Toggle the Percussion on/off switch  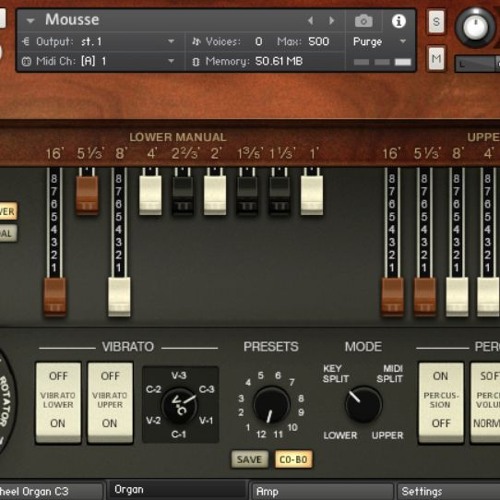pyautogui.click(x=441, y=402)
